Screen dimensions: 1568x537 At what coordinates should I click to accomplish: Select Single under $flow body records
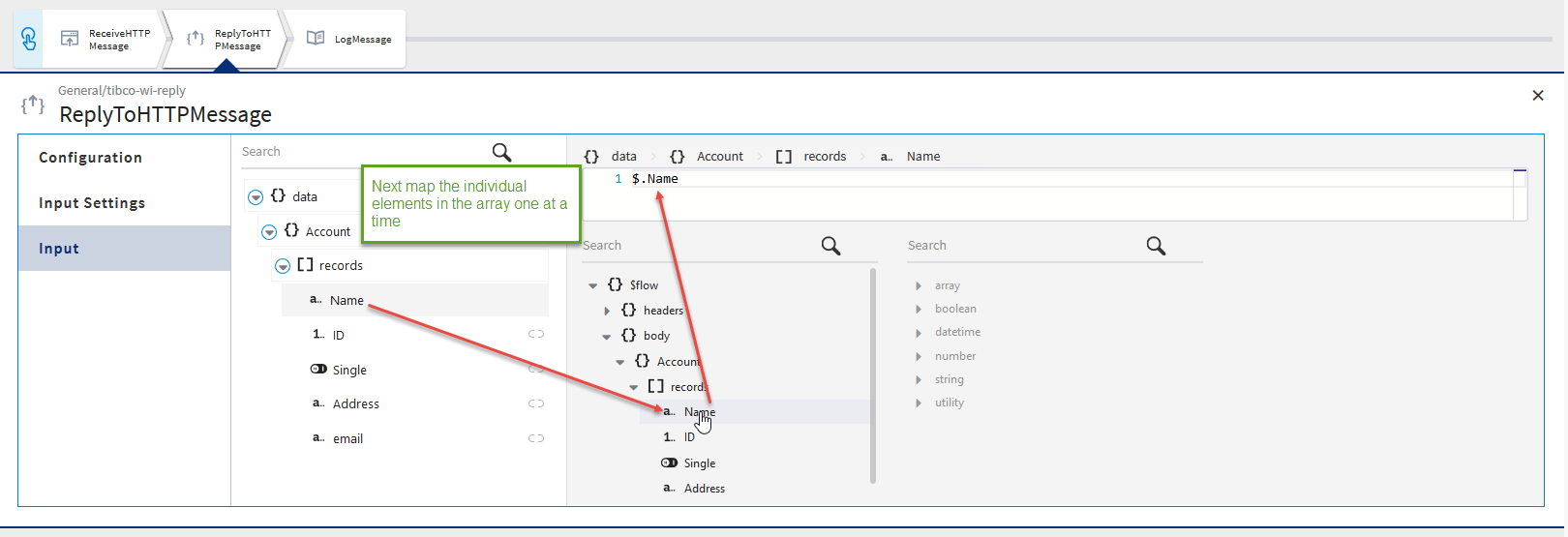(x=700, y=463)
